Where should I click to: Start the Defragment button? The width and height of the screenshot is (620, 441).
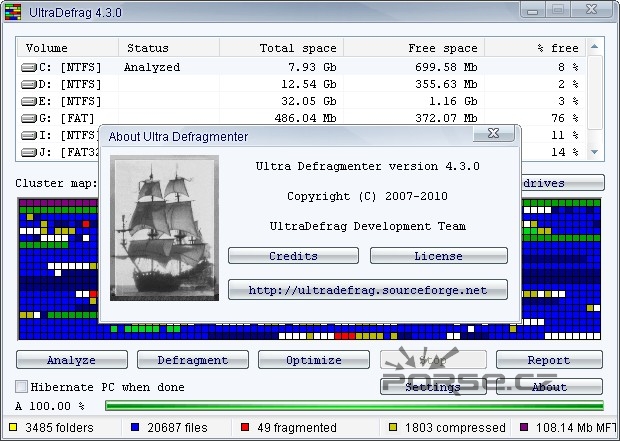[193, 360]
